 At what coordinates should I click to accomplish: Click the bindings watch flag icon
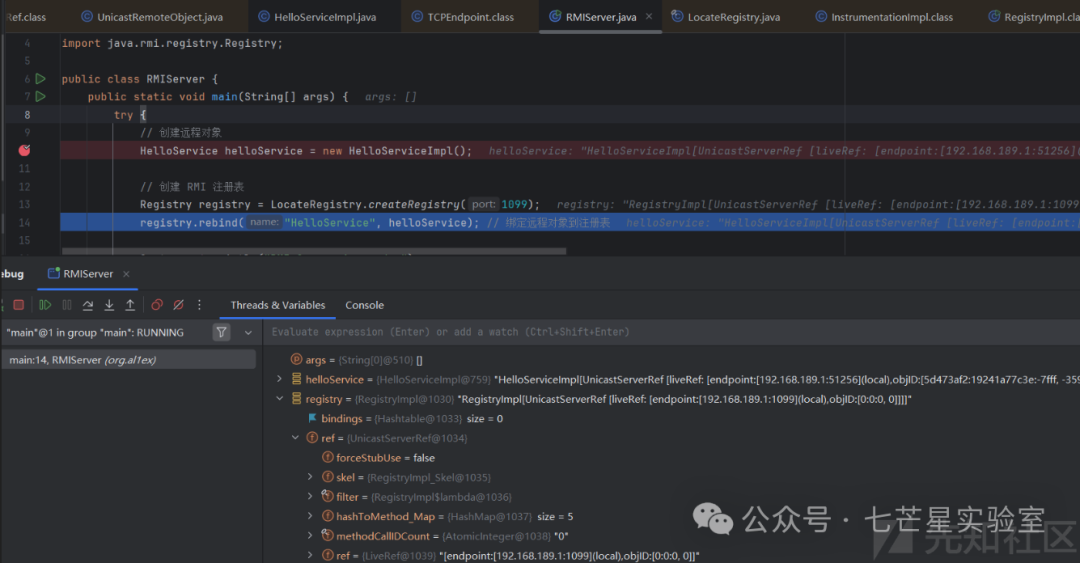[312, 418]
